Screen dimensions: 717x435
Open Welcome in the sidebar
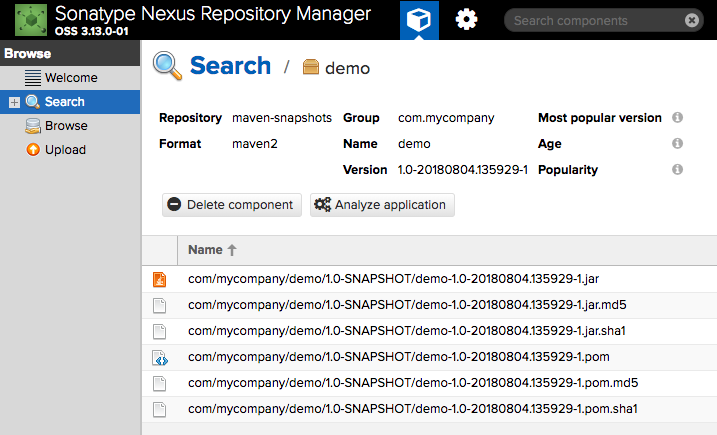[70, 78]
